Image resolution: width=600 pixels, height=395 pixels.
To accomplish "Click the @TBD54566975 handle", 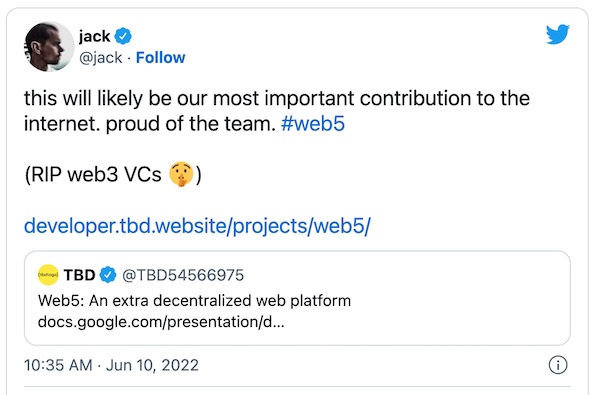I will [183, 275].
